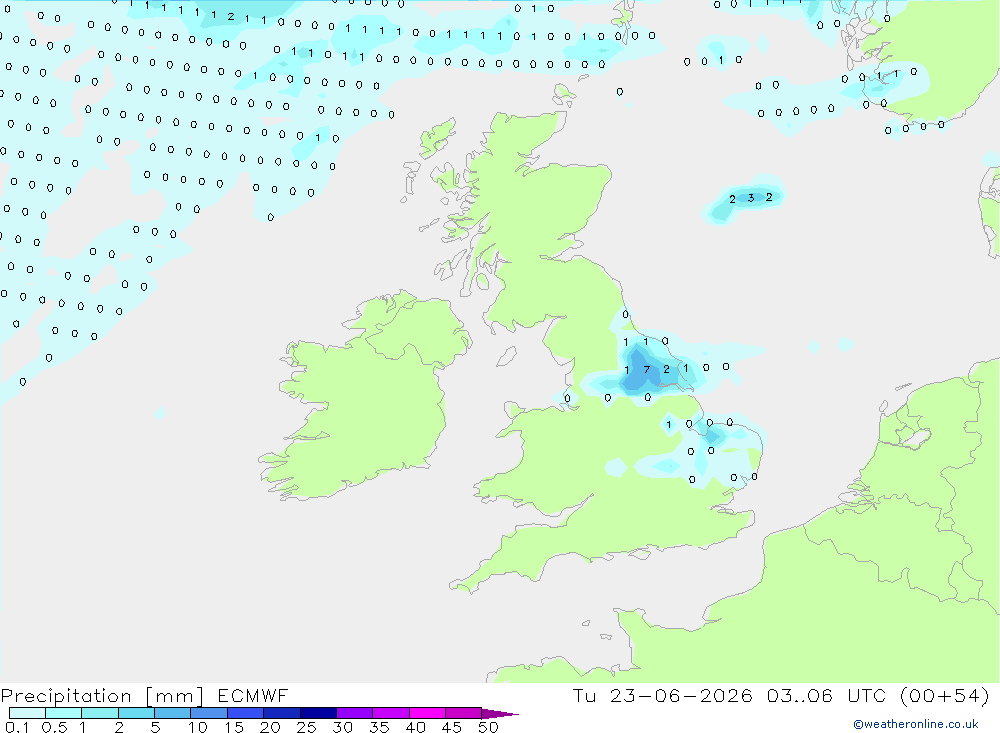This screenshot has height=733, width=1000.
Task: Click the "7" rainfall value over northern England
Action: tap(647, 369)
